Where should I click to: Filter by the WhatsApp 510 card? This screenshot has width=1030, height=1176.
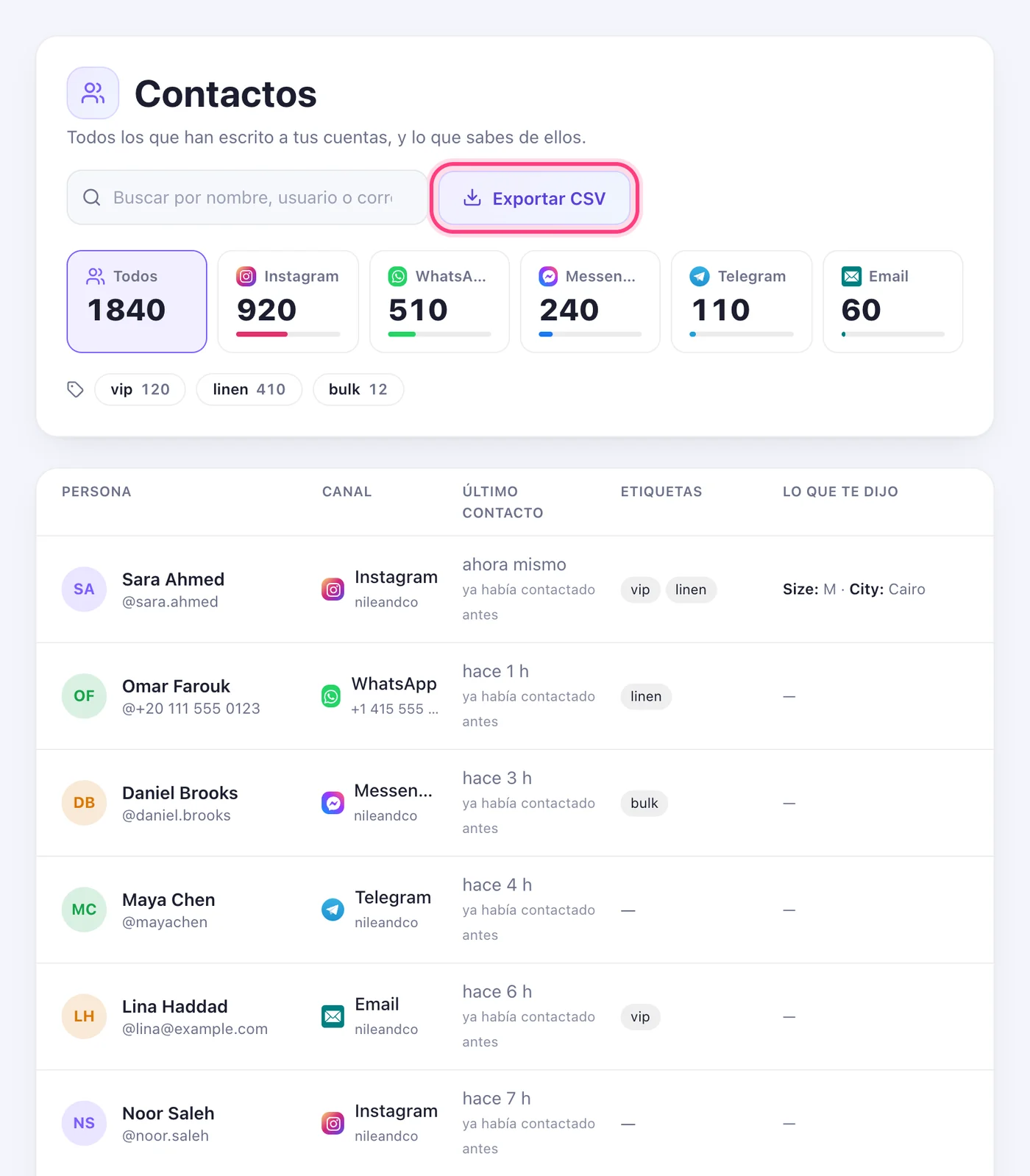pyautogui.click(x=439, y=302)
